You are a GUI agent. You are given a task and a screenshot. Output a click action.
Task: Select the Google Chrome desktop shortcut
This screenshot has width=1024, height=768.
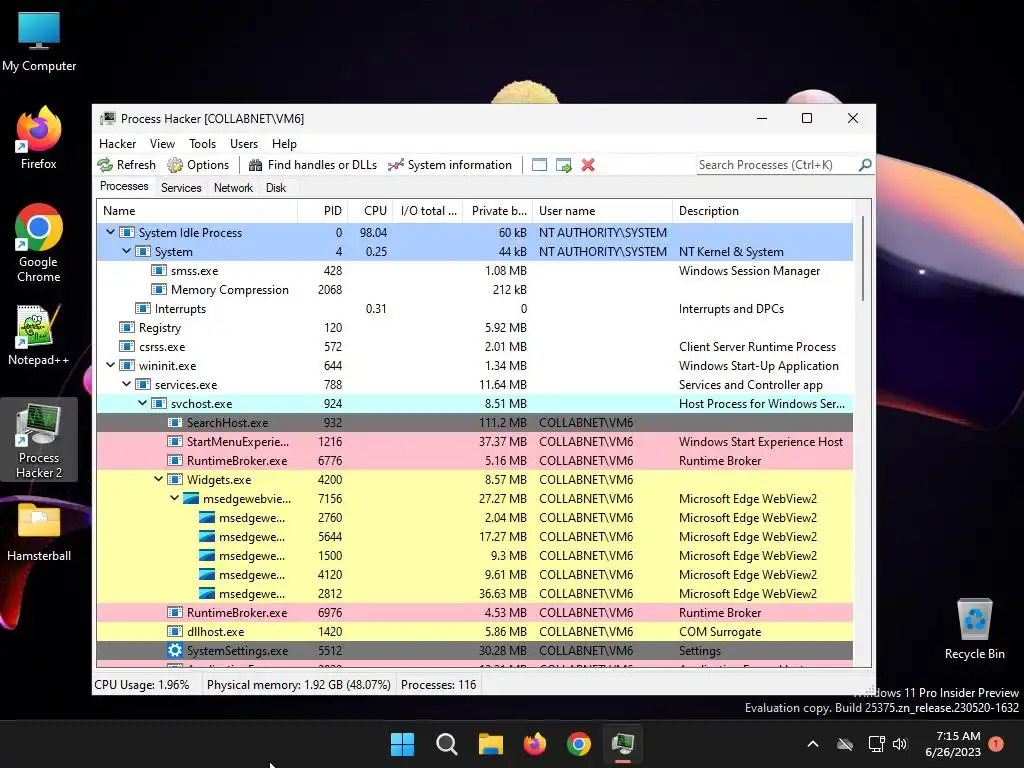click(39, 243)
